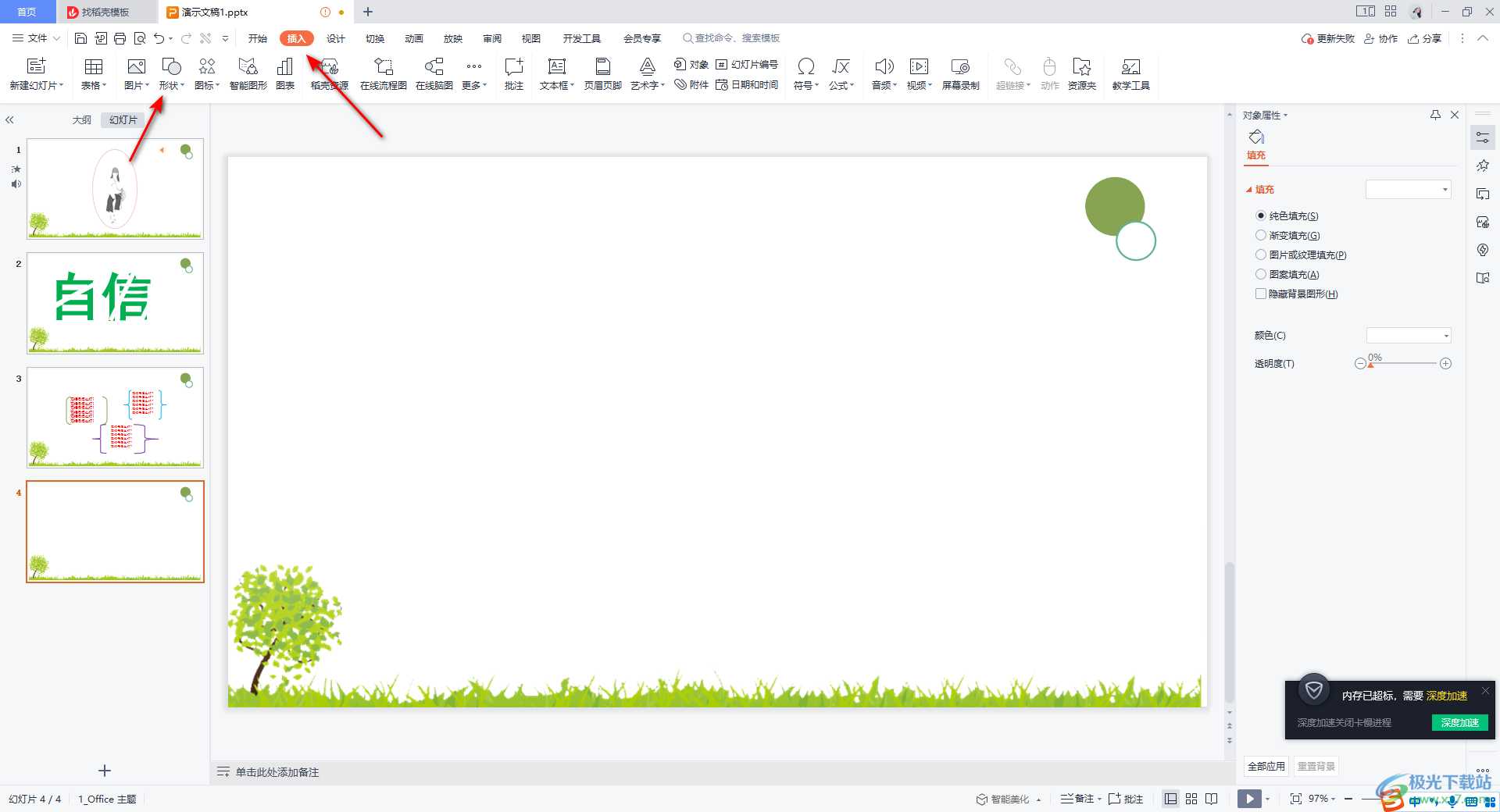Pin the Object Properties panel
Screen dimensions: 1500x812
coord(1435,115)
